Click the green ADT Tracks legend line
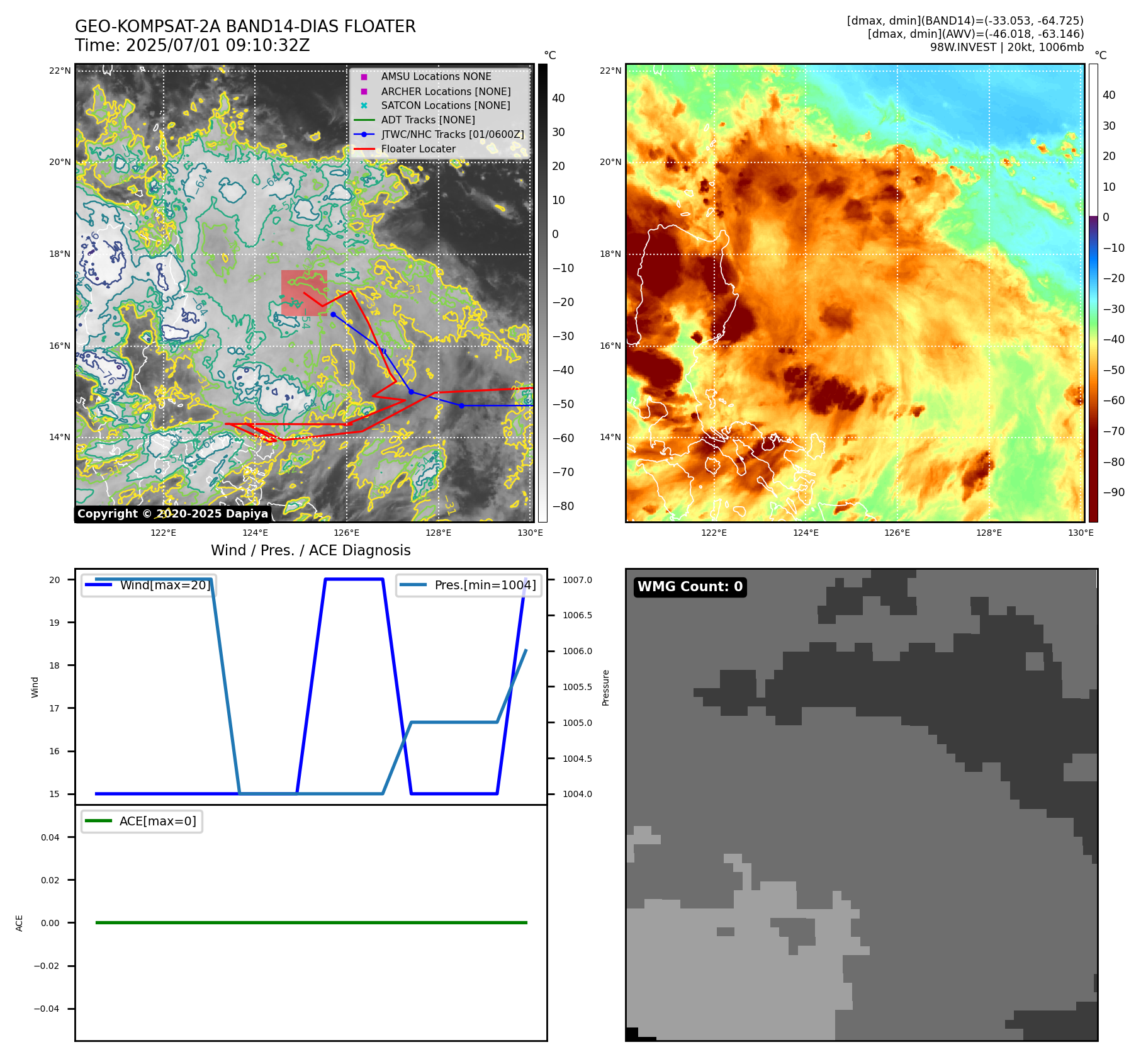This screenshot has width=1141, height=1064. tap(364, 120)
